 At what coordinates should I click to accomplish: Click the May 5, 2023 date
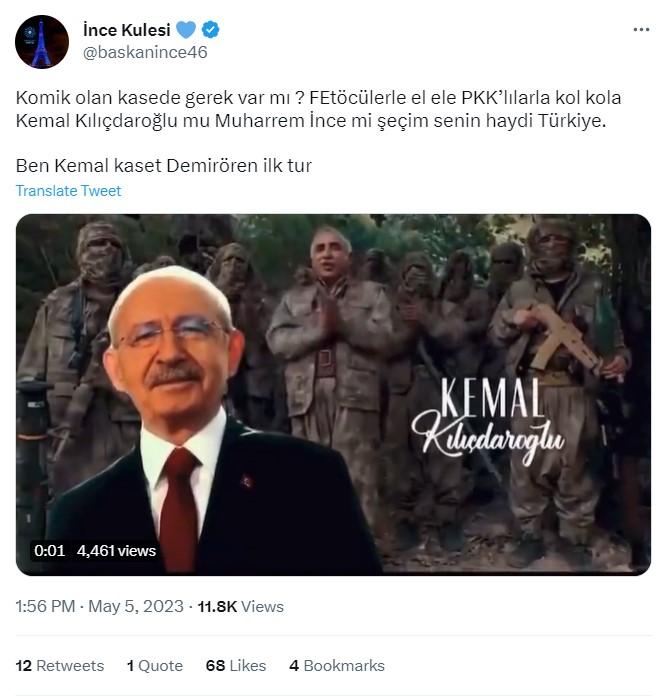[x=136, y=606]
